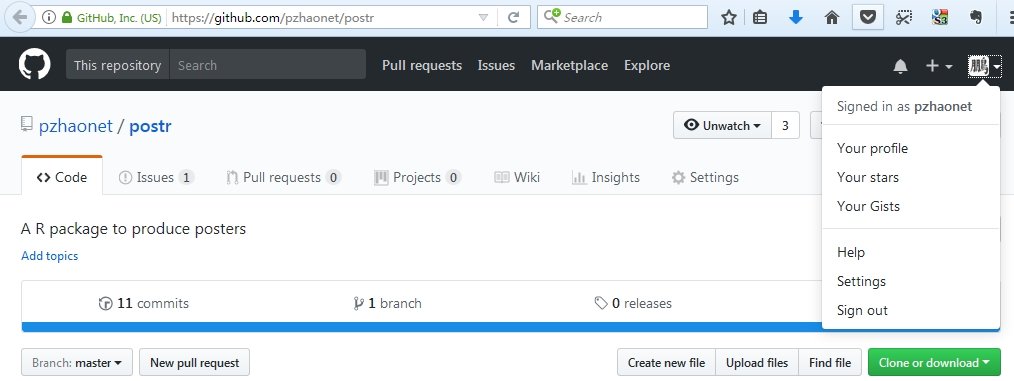Open the Branch: master selector
Screen dimensions: 1014x381
[77, 363]
